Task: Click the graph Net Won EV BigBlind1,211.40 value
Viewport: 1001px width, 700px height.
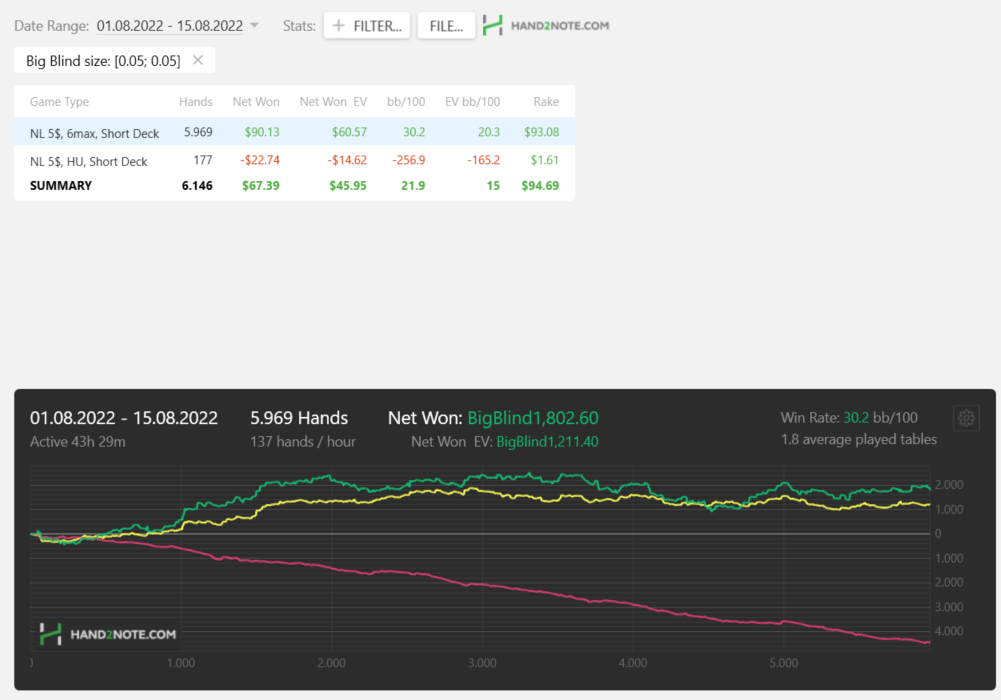Action: pyautogui.click(x=547, y=442)
